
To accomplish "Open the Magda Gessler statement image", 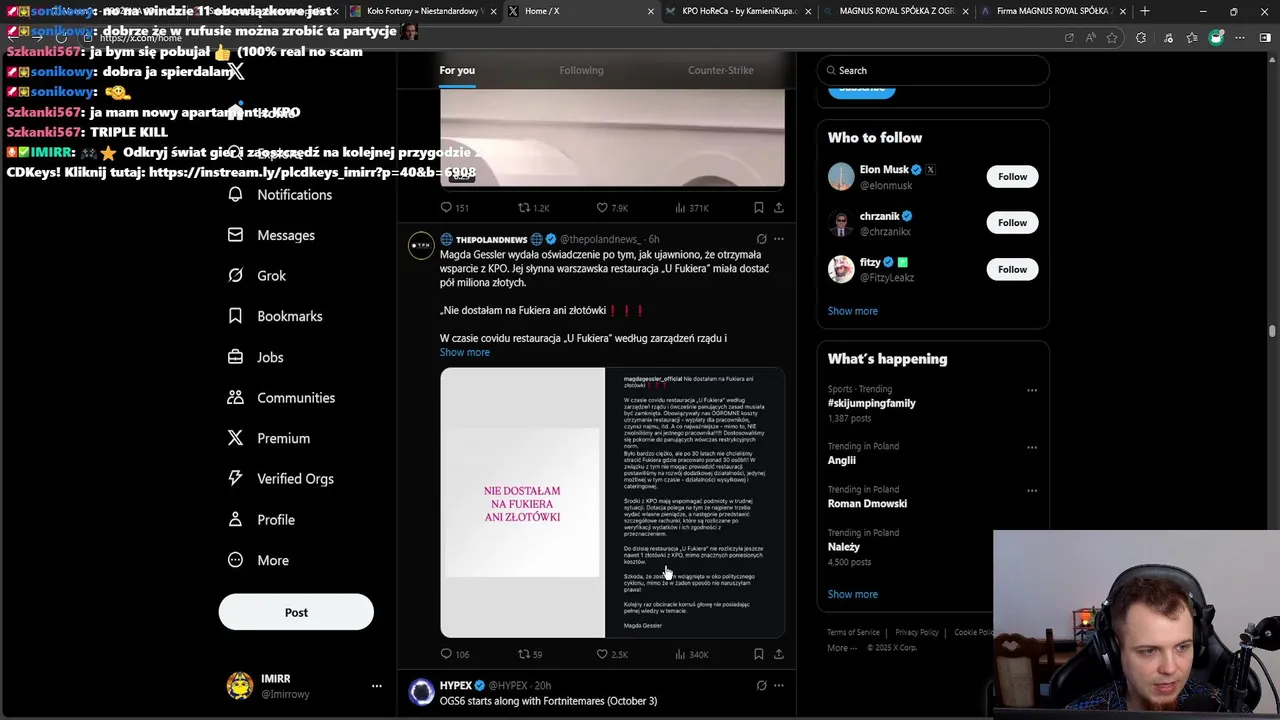I will pos(695,502).
